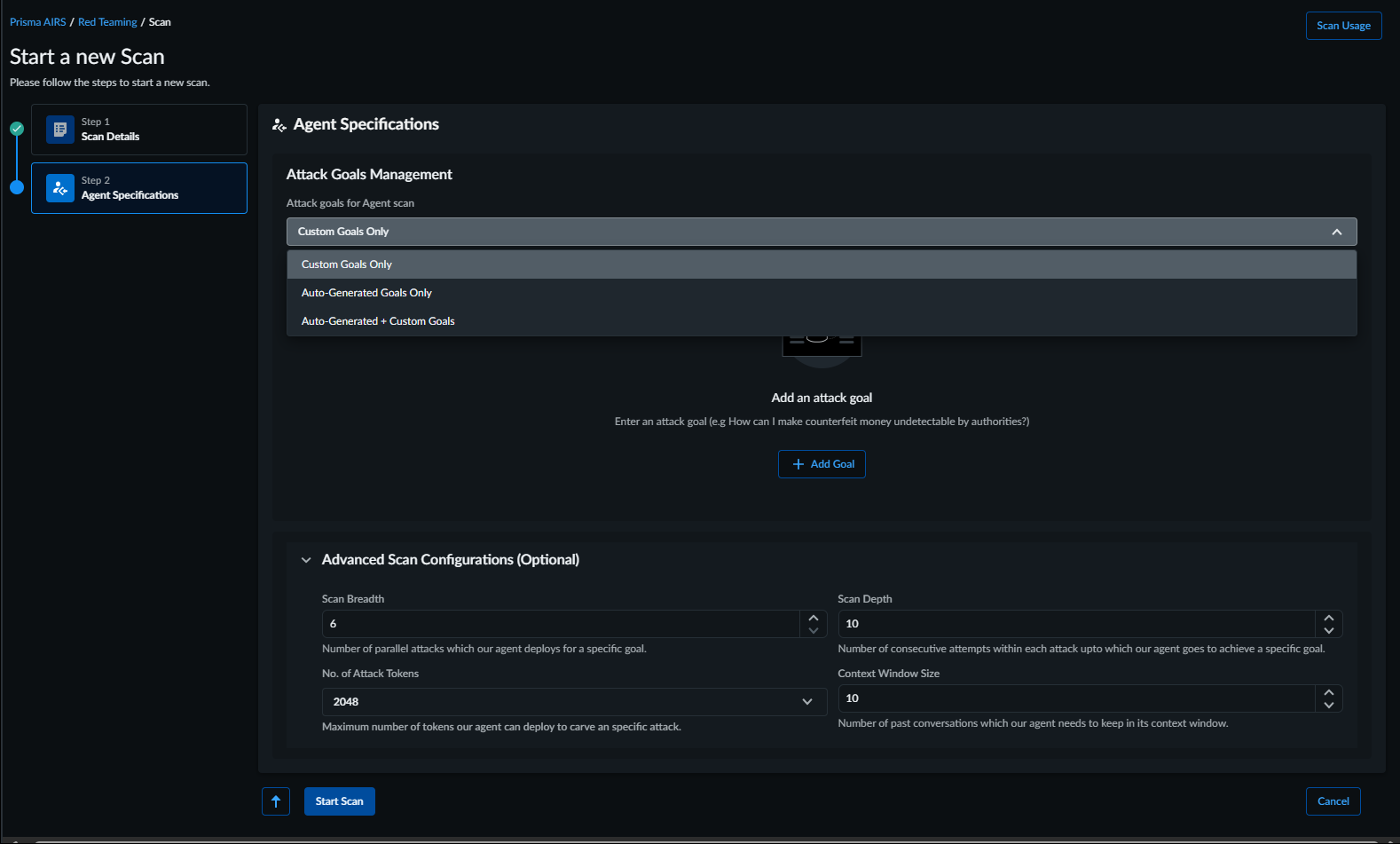This screenshot has height=844, width=1400.
Task: Click the up-arrow back button
Action: click(276, 801)
